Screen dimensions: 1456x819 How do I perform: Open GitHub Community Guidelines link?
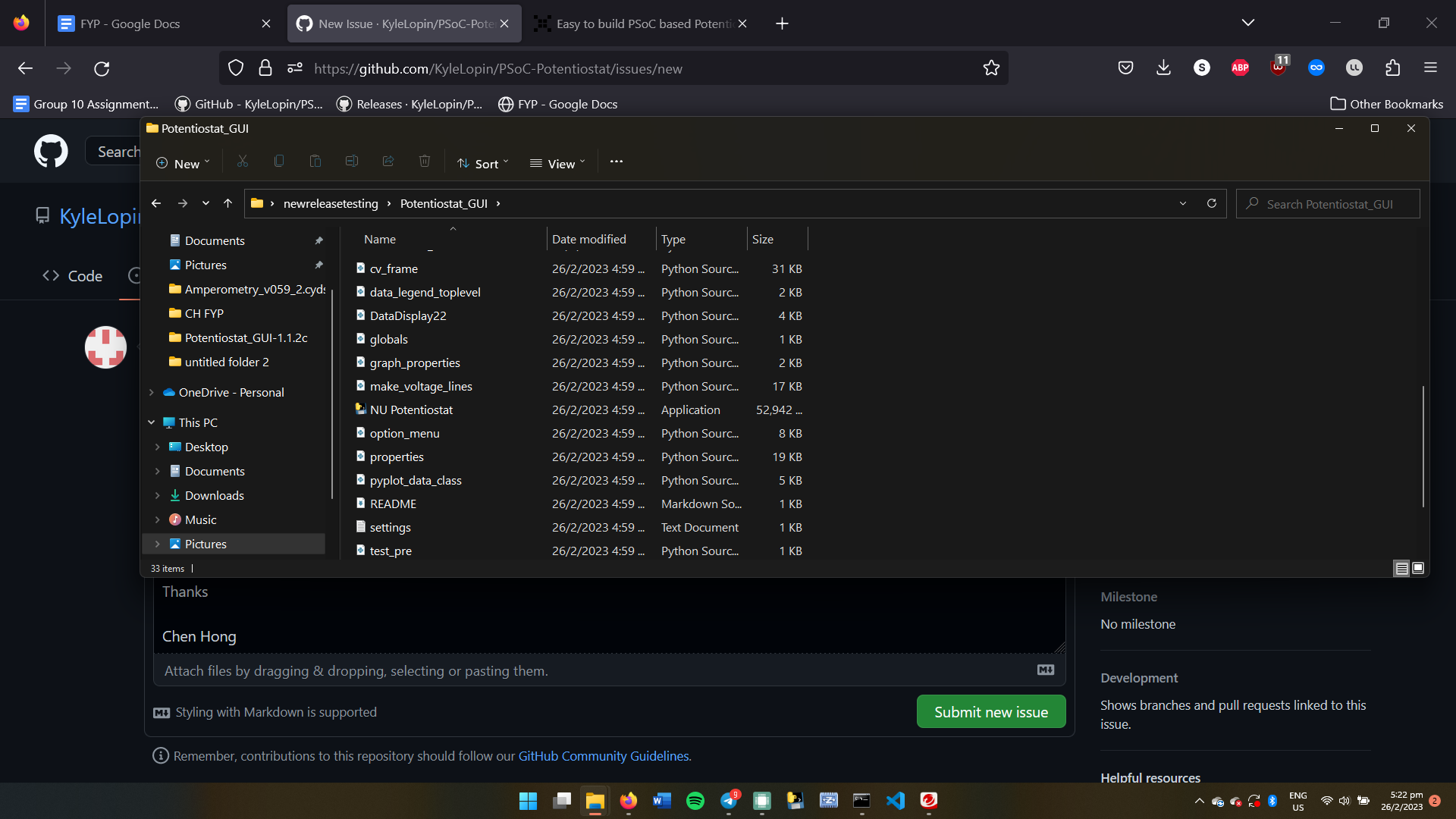604,756
